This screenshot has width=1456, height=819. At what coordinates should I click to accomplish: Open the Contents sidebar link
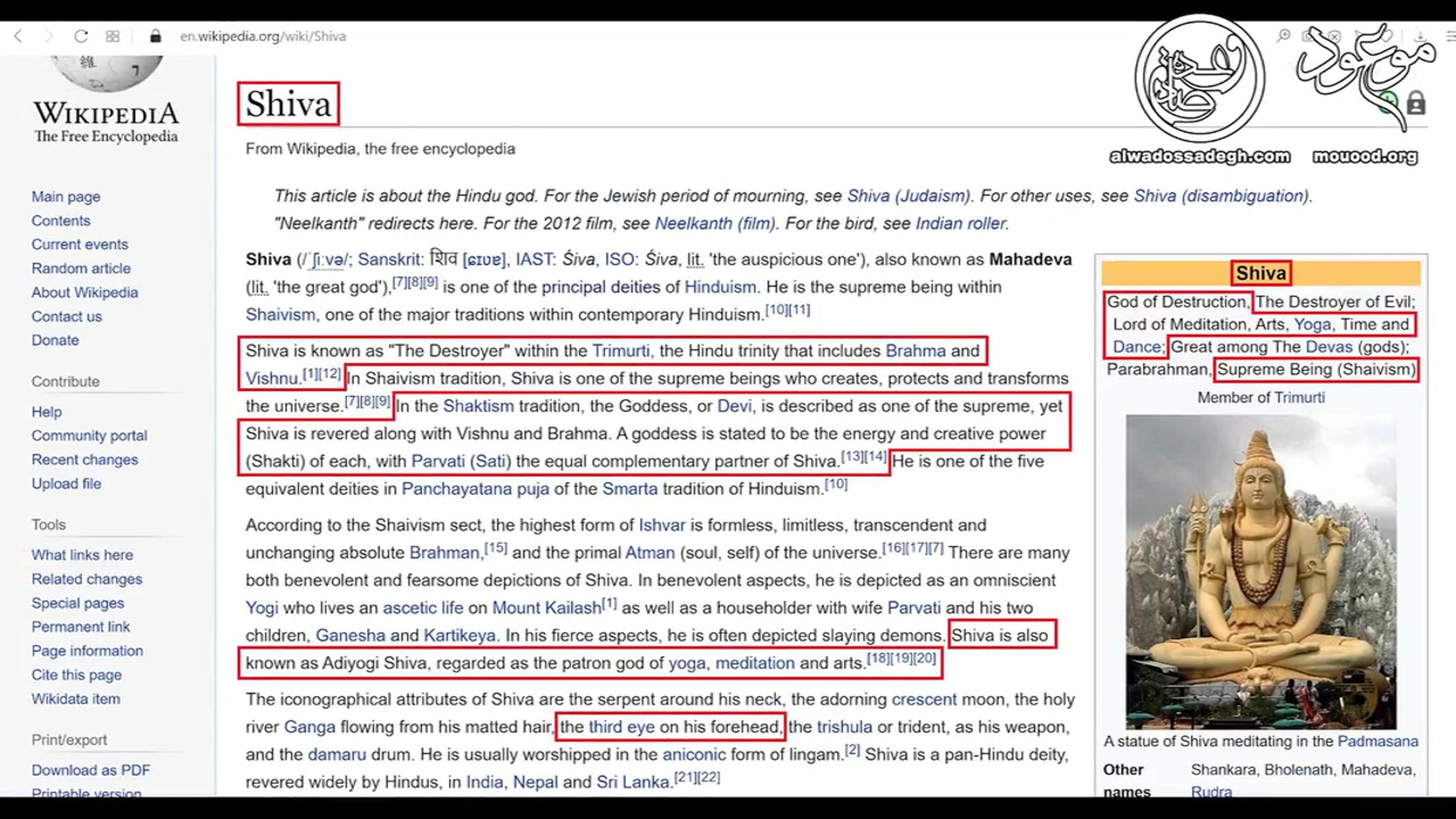point(61,221)
